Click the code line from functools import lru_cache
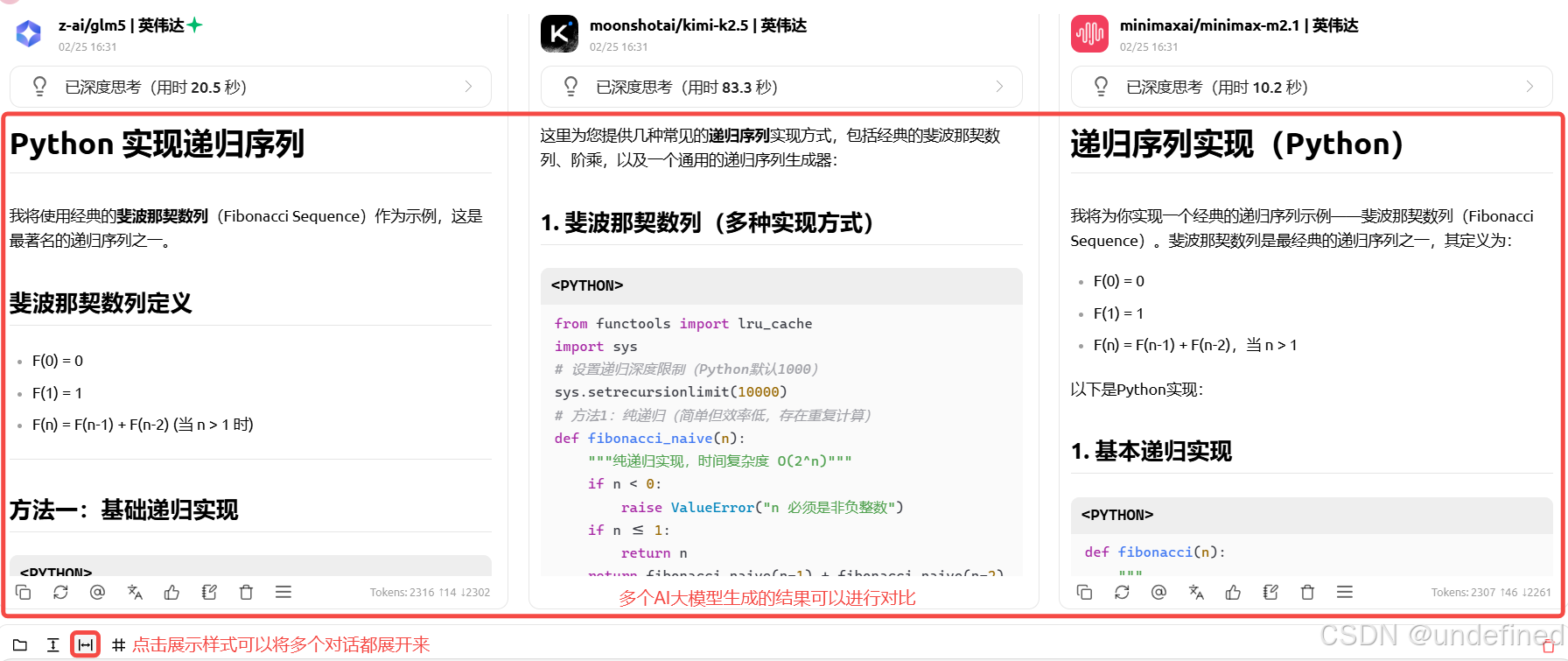The height and width of the screenshot is (661, 1568). (683, 323)
